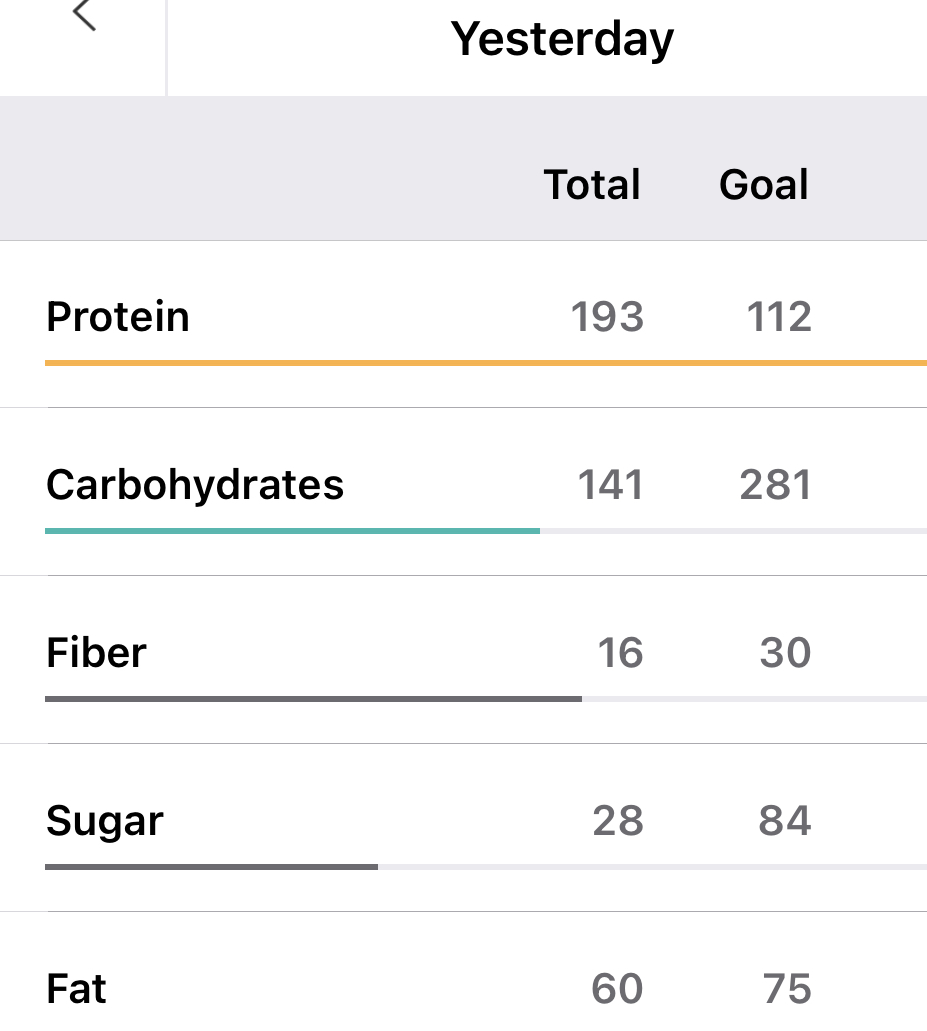Select the Goal column header

tap(764, 185)
